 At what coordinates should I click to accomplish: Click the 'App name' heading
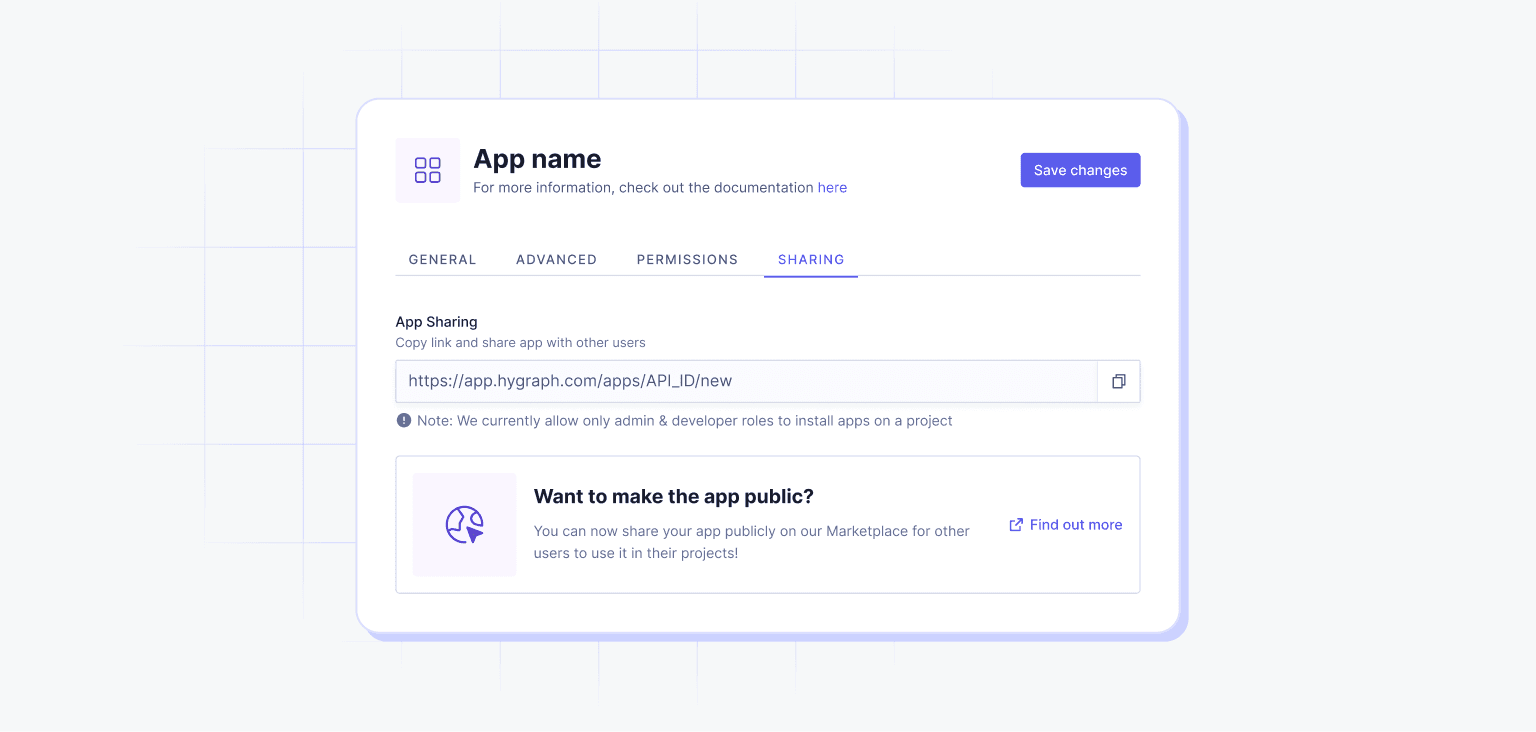point(537,159)
